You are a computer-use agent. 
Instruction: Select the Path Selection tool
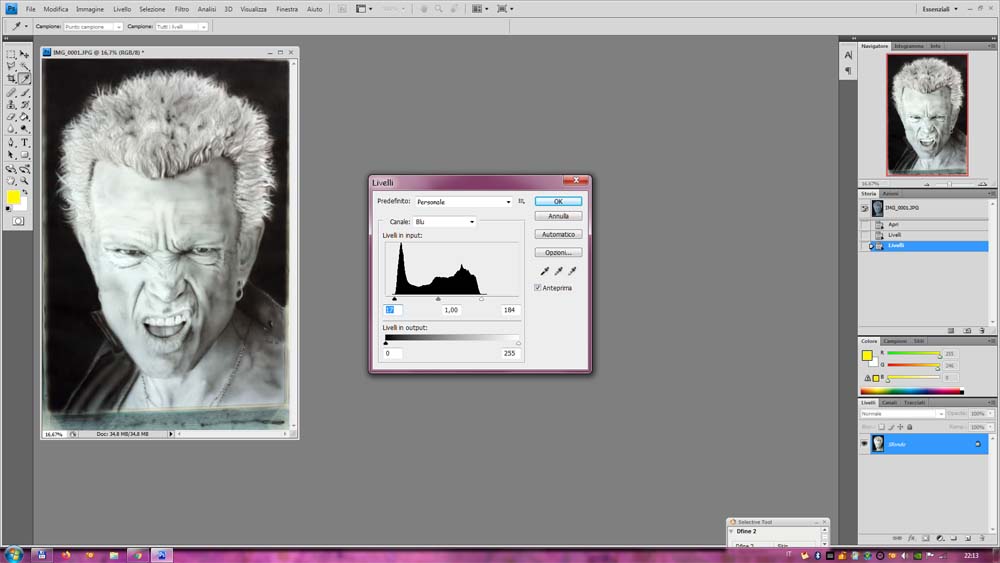click(x=11, y=155)
